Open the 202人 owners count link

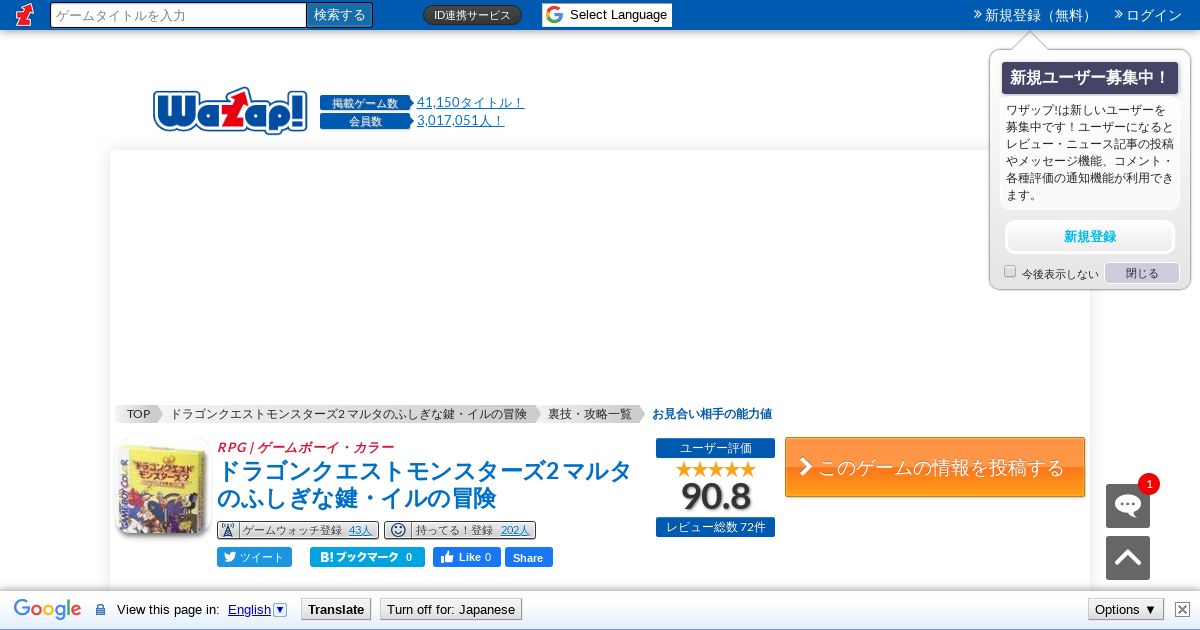[515, 530]
